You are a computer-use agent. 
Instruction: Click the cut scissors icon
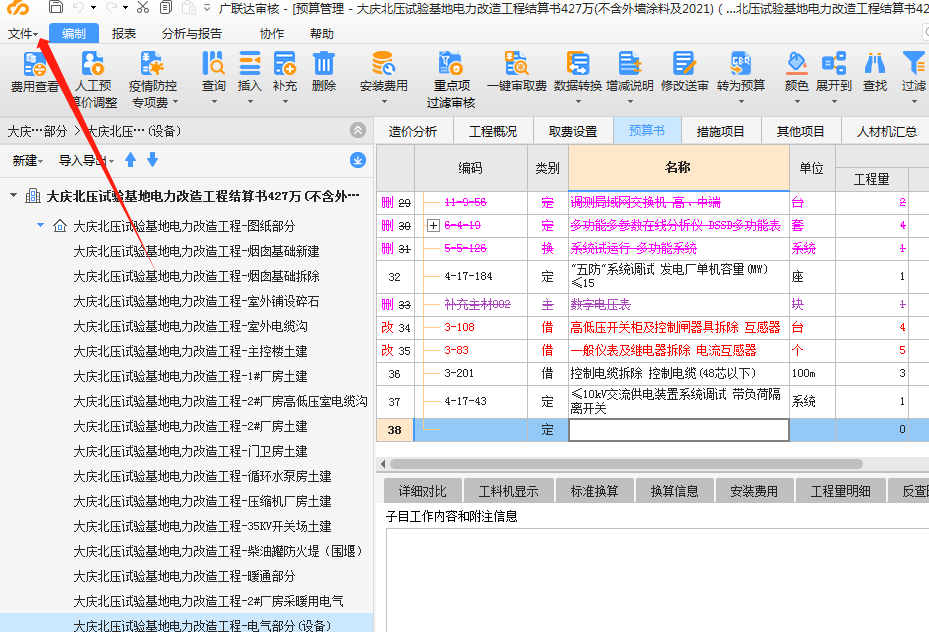(x=143, y=8)
